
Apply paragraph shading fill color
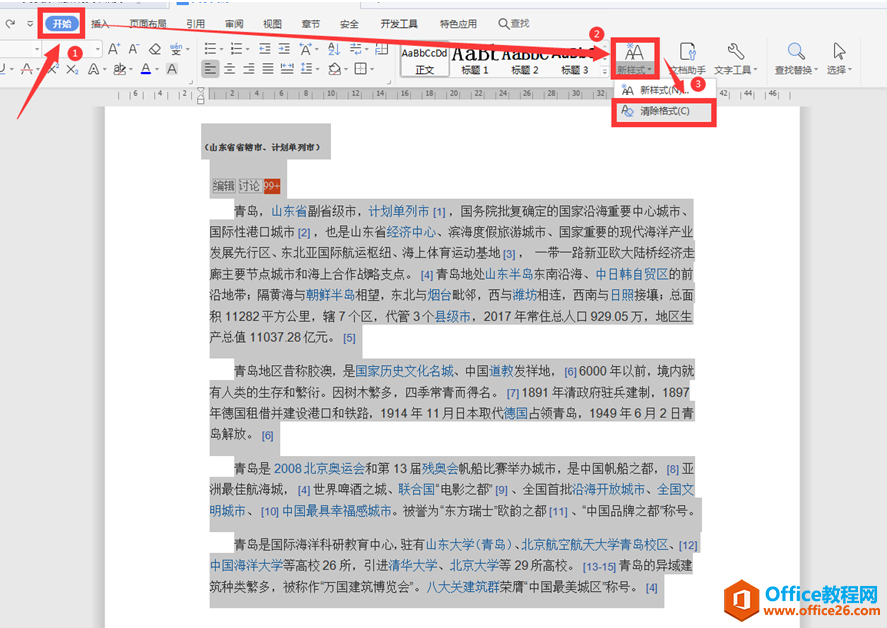click(334, 69)
